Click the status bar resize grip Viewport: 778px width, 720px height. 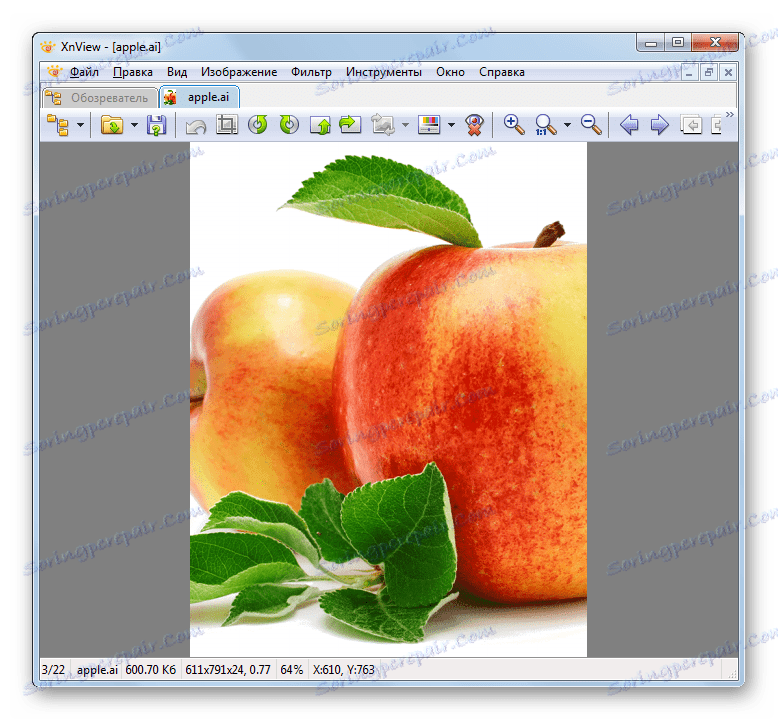pyautogui.click(x=732, y=673)
